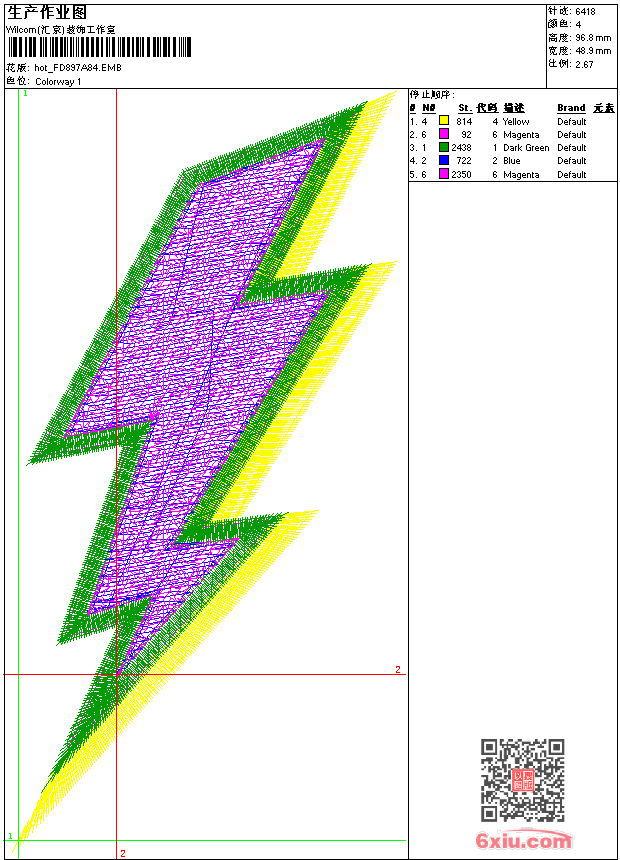Click the file name 'hot_FD897A84.EMB'
This screenshot has height=860, width=620.
tap(78, 67)
